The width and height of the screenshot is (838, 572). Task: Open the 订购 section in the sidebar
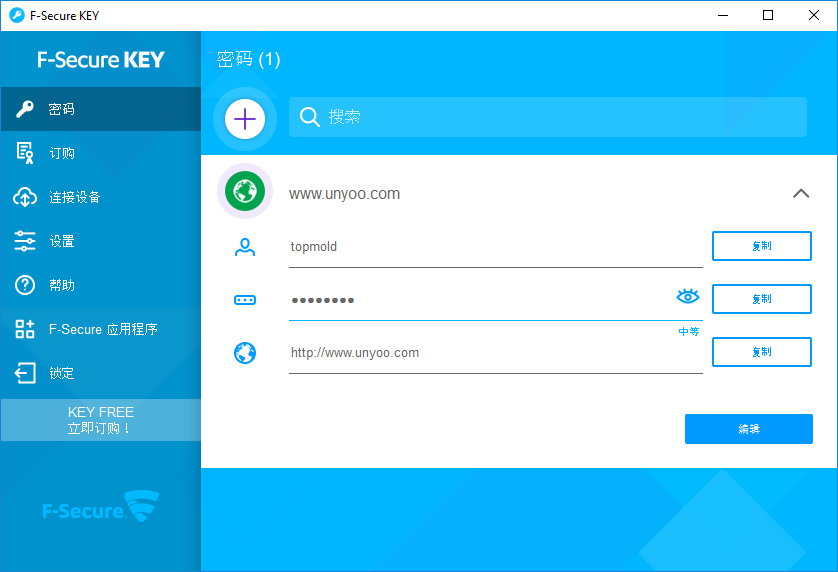click(100, 153)
